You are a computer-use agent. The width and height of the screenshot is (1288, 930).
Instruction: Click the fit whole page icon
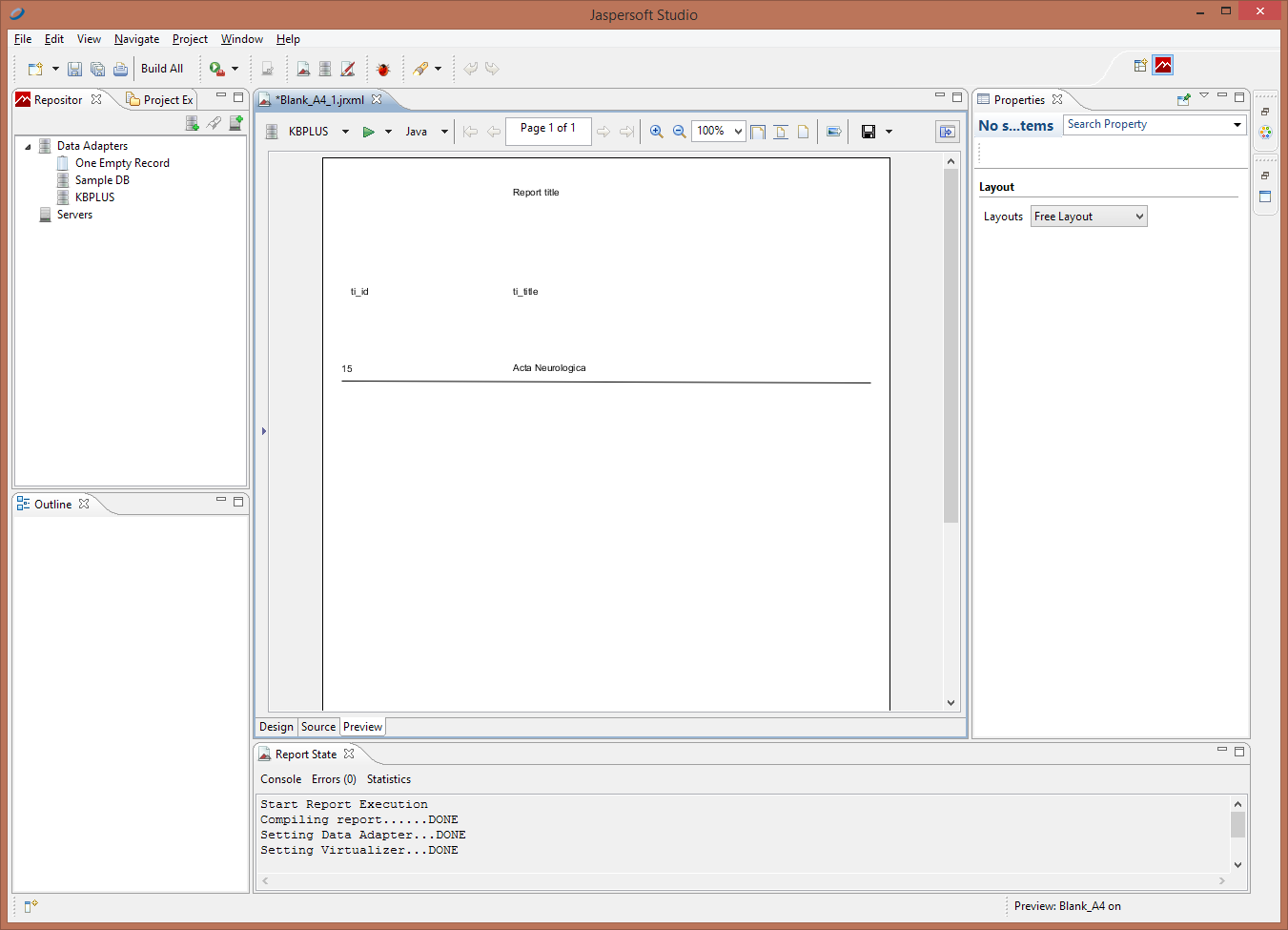[803, 132]
